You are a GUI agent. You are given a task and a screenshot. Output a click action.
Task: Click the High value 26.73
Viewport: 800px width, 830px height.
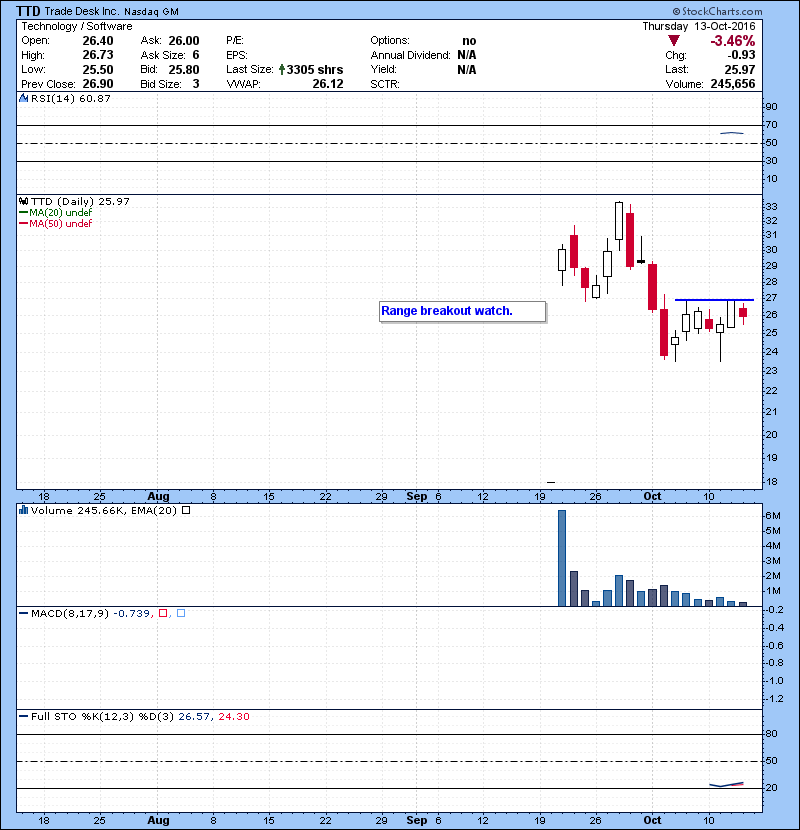coord(98,55)
